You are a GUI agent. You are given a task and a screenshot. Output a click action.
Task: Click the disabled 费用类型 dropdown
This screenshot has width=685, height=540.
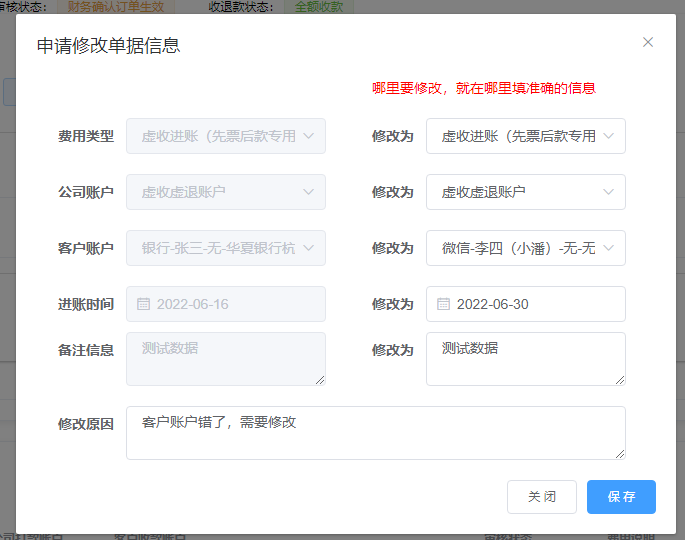[x=225, y=136]
